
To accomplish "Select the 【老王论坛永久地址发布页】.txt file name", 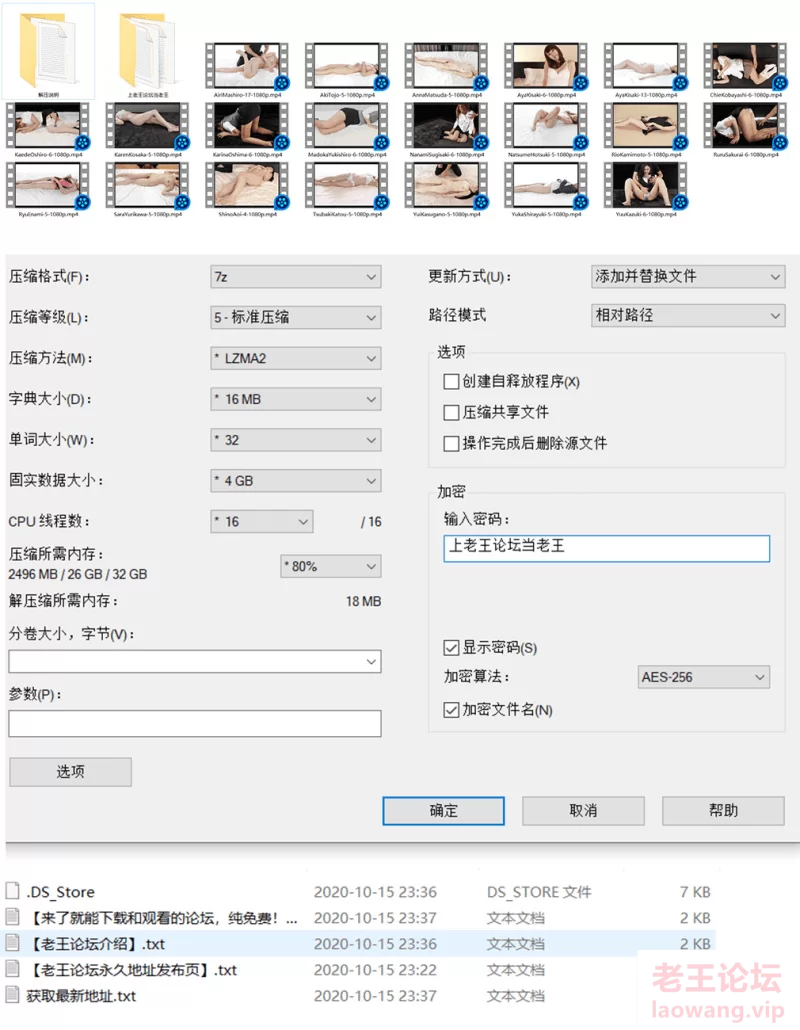I will coord(133,970).
